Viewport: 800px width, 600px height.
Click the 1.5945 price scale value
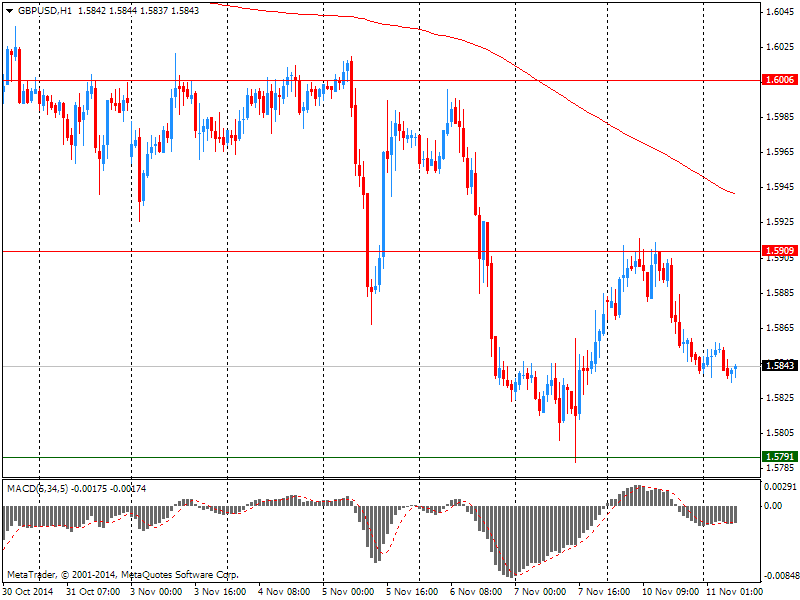(x=781, y=187)
